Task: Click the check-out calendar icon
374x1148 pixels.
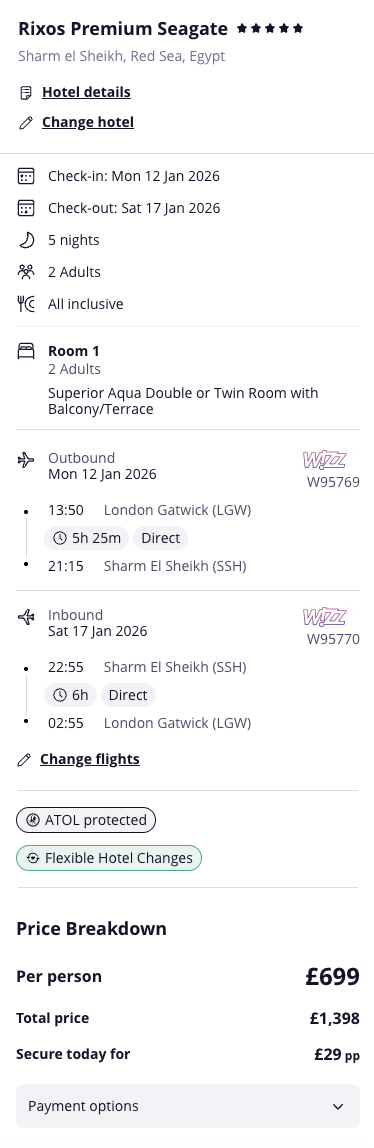Action: point(26,208)
